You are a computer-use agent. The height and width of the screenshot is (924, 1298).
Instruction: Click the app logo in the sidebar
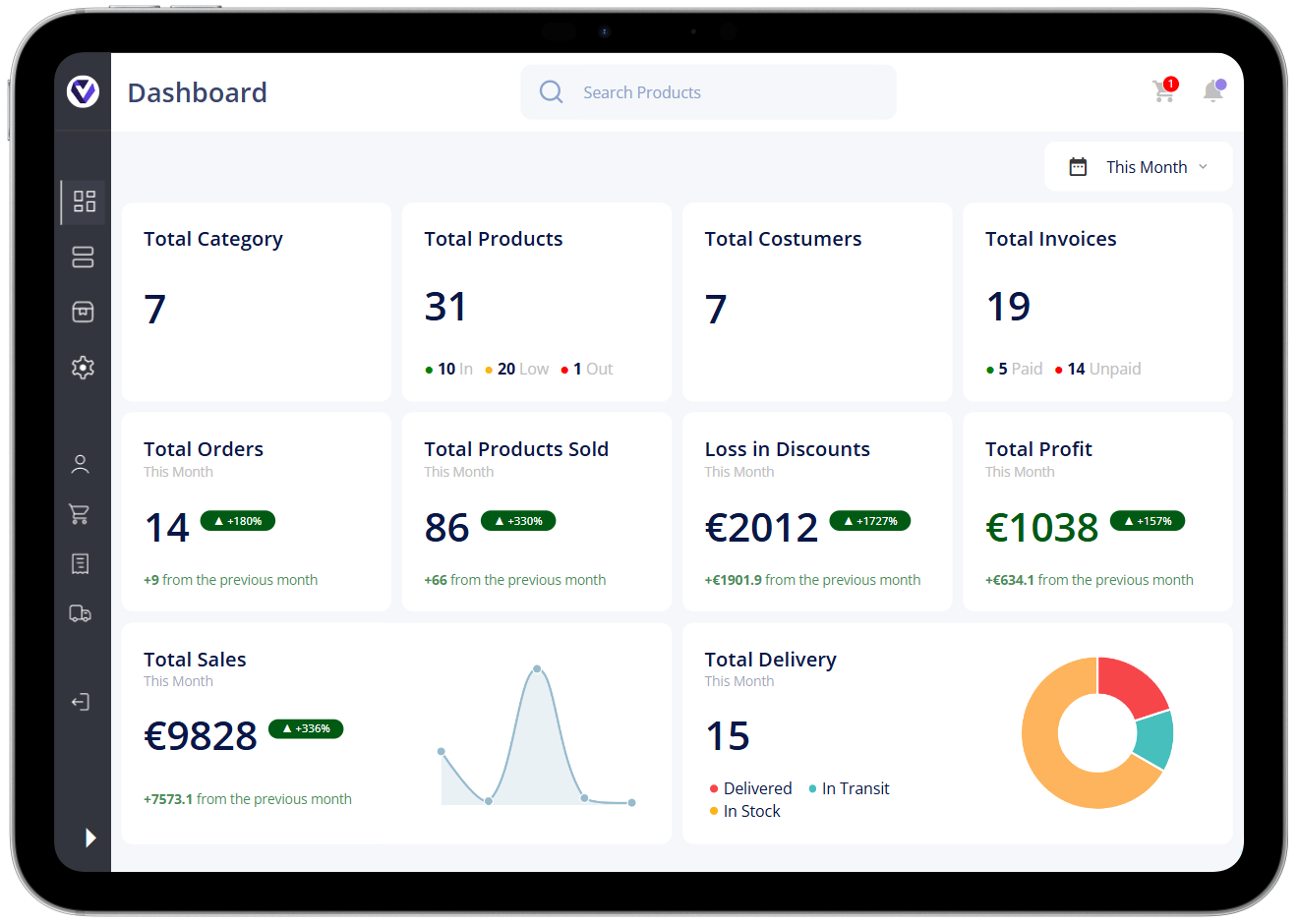(x=83, y=91)
